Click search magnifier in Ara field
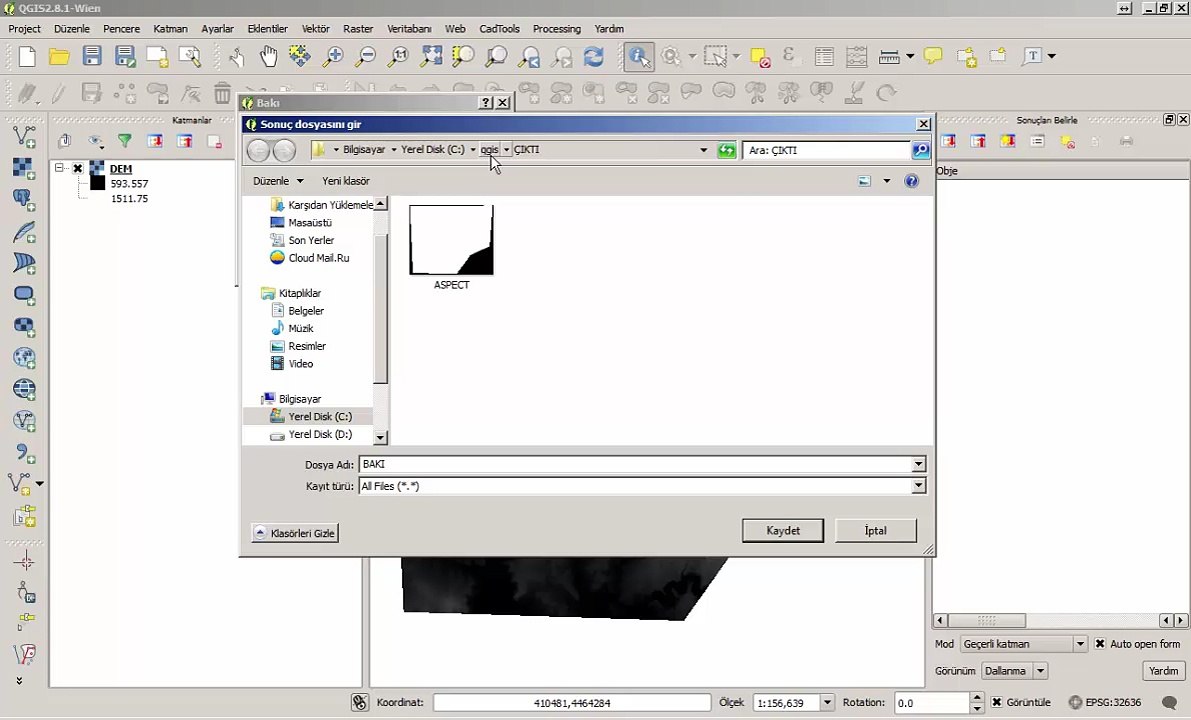Image resolution: width=1191 pixels, height=720 pixels. tap(921, 150)
